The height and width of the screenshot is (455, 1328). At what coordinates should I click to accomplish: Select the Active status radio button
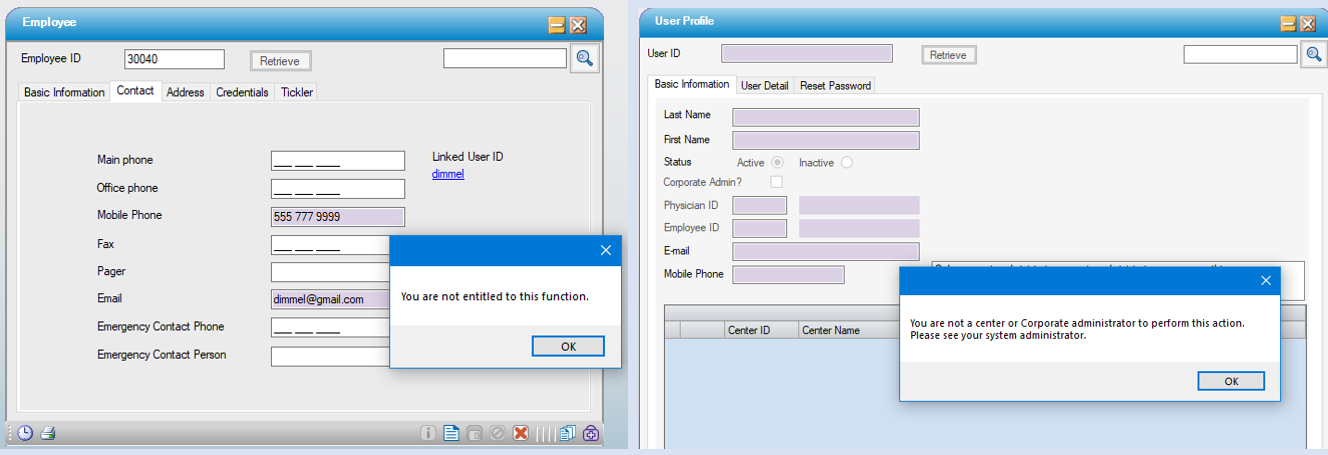point(777,162)
